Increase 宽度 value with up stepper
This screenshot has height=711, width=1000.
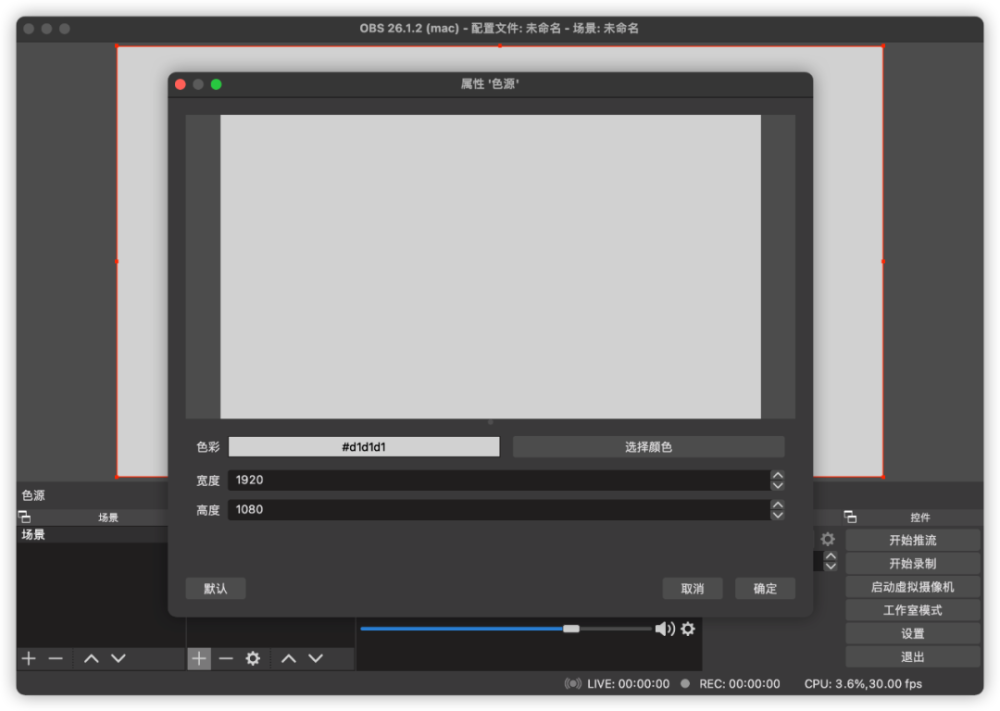[777, 475]
